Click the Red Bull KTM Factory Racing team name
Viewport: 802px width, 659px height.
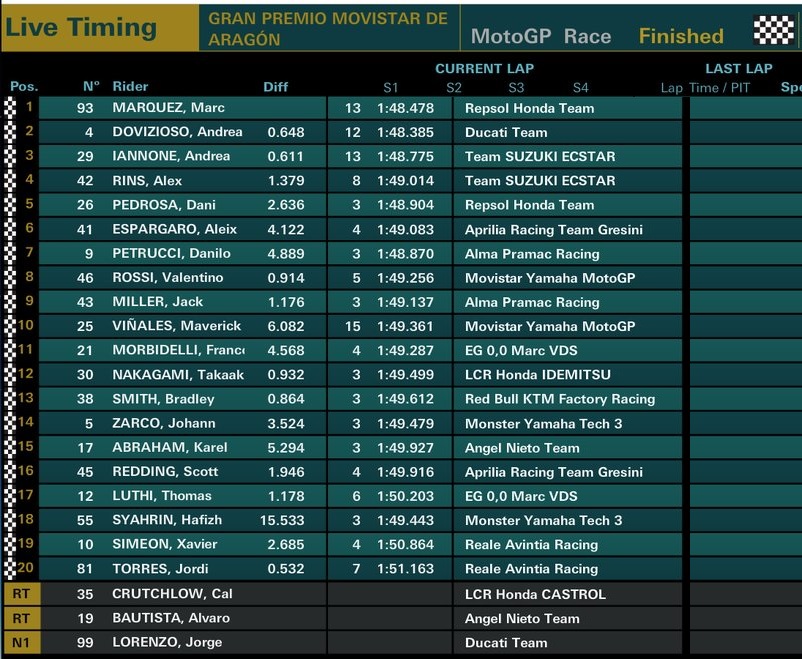559,399
